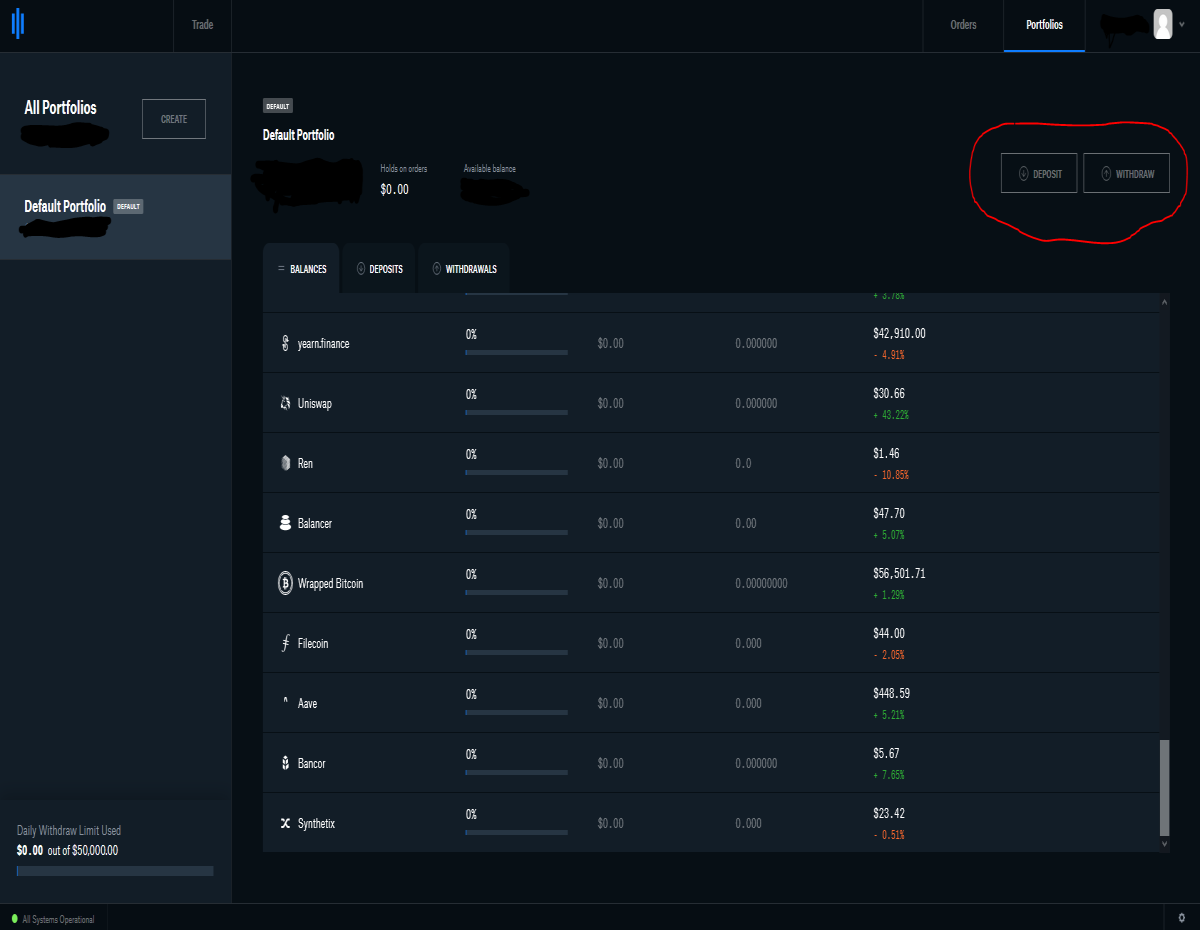Click the yearn.finance allocation bar
1200x930 pixels.
pos(517,352)
